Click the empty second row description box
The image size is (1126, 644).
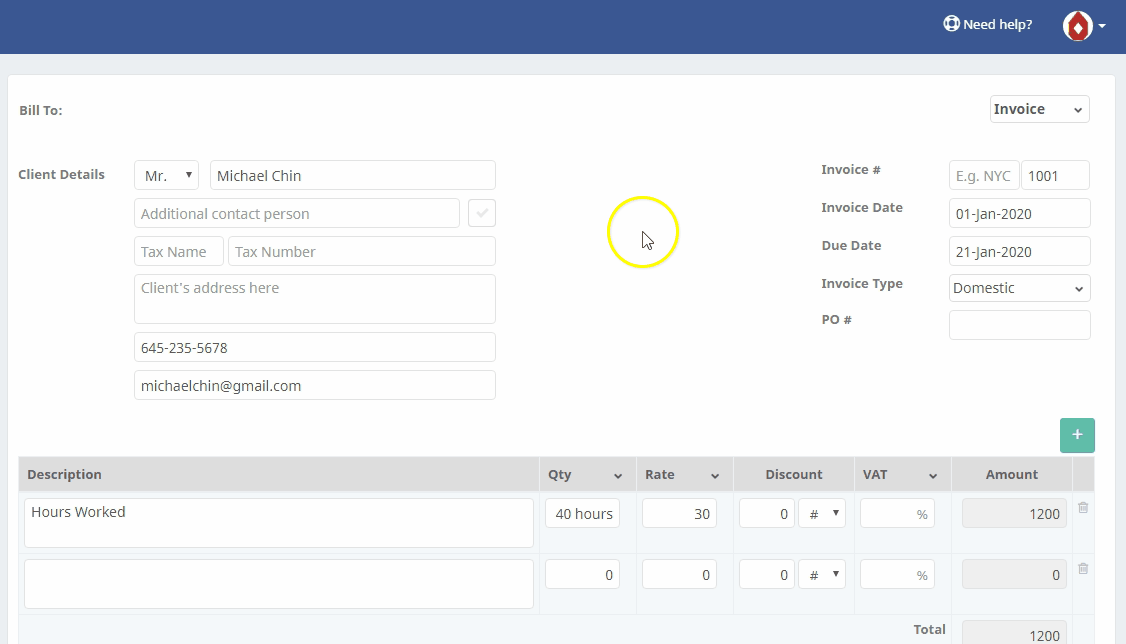coord(279,584)
